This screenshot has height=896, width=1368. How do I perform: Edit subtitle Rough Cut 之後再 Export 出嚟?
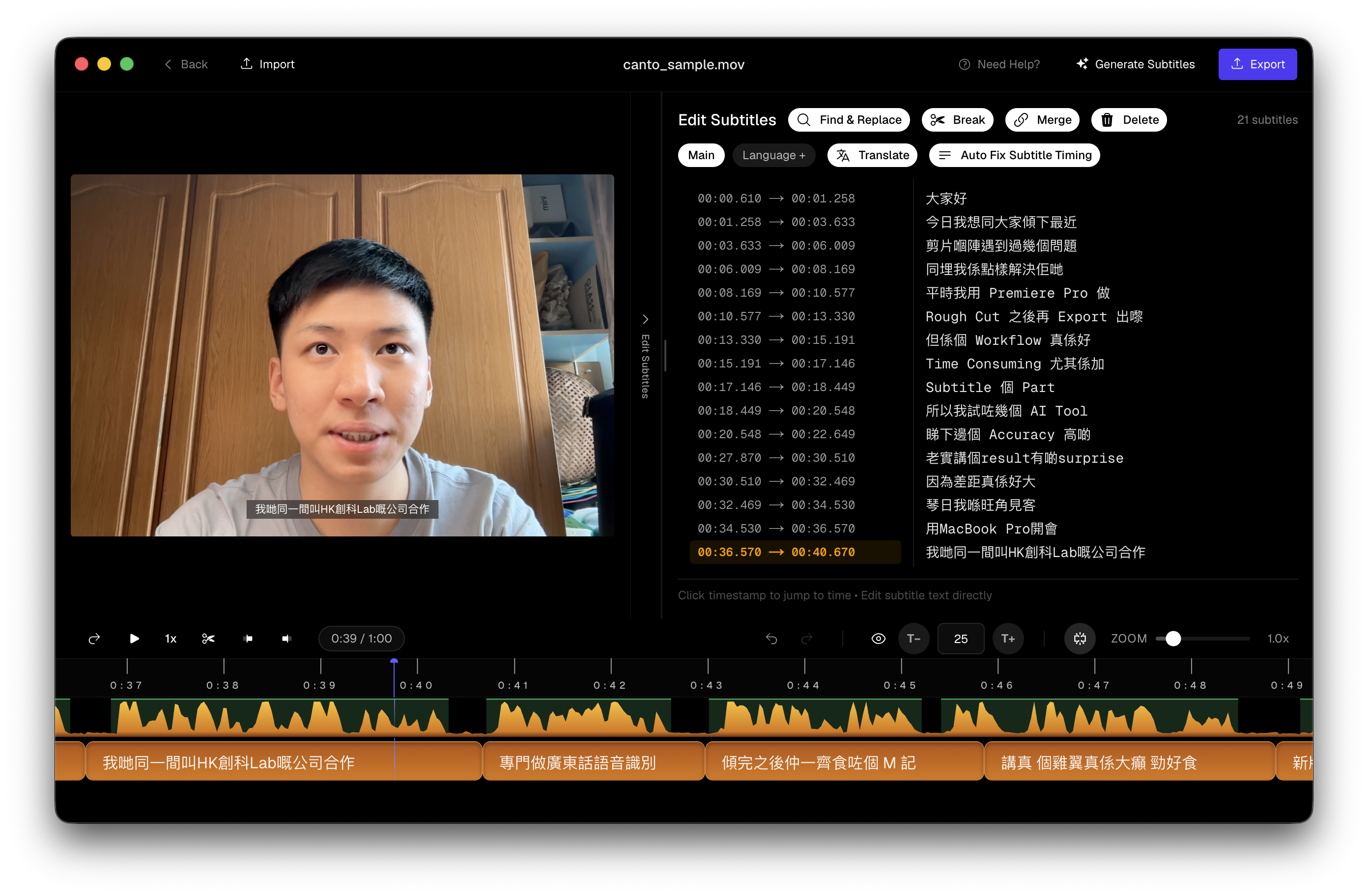pos(1034,316)
